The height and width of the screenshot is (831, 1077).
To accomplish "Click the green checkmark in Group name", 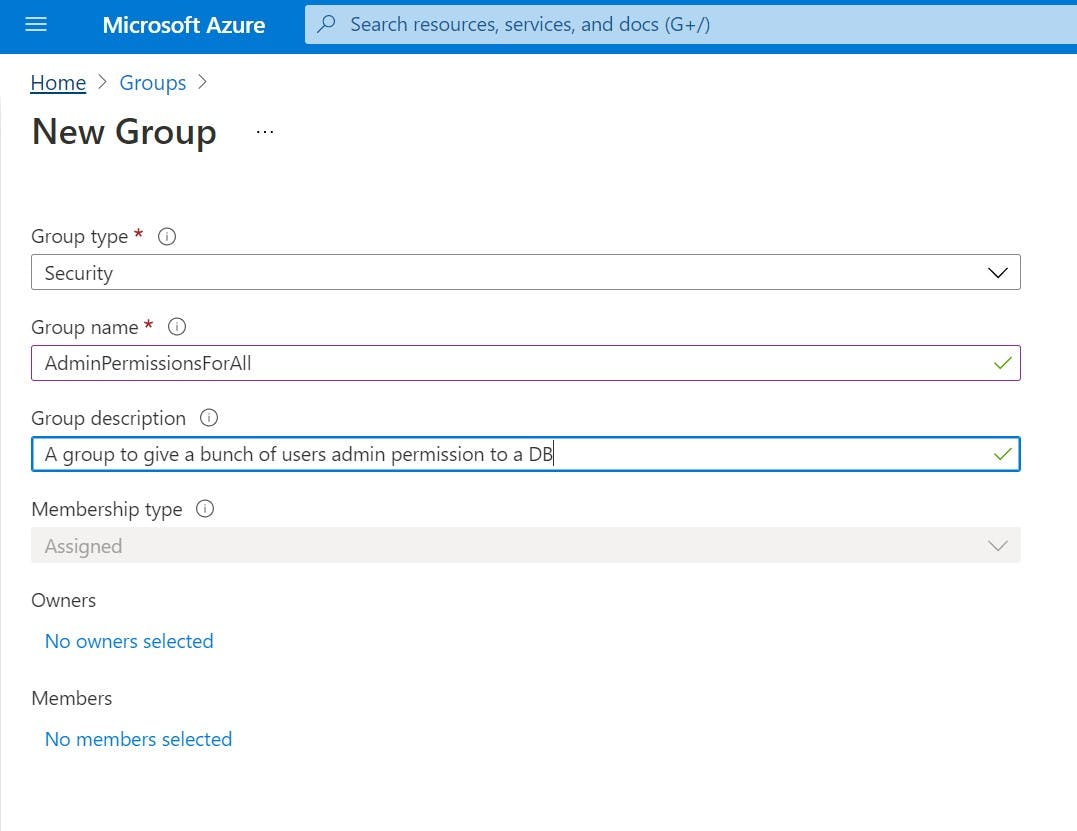I will [x=1002, y=364].
